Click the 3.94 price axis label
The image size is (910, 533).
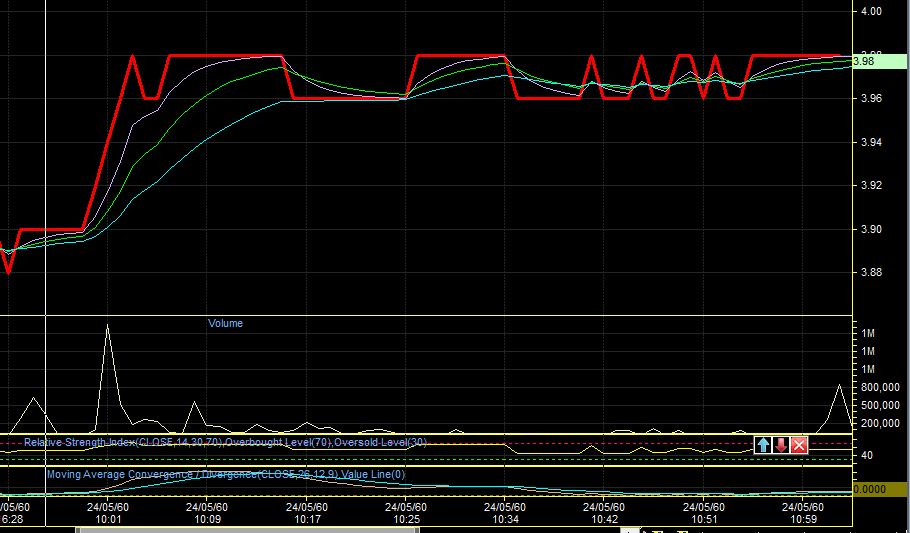[x=872, y=142]
